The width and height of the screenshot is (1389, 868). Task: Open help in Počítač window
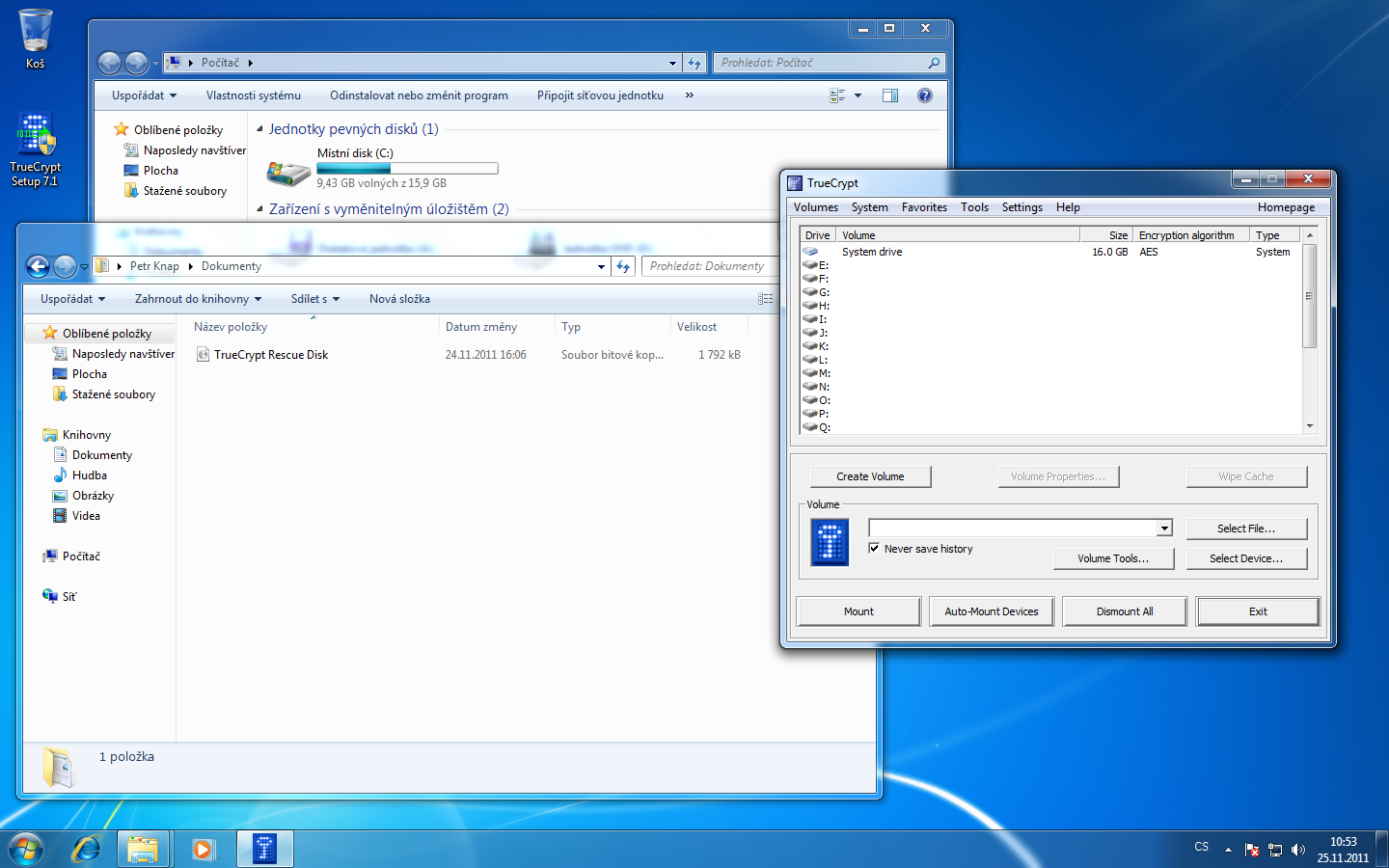925,95
